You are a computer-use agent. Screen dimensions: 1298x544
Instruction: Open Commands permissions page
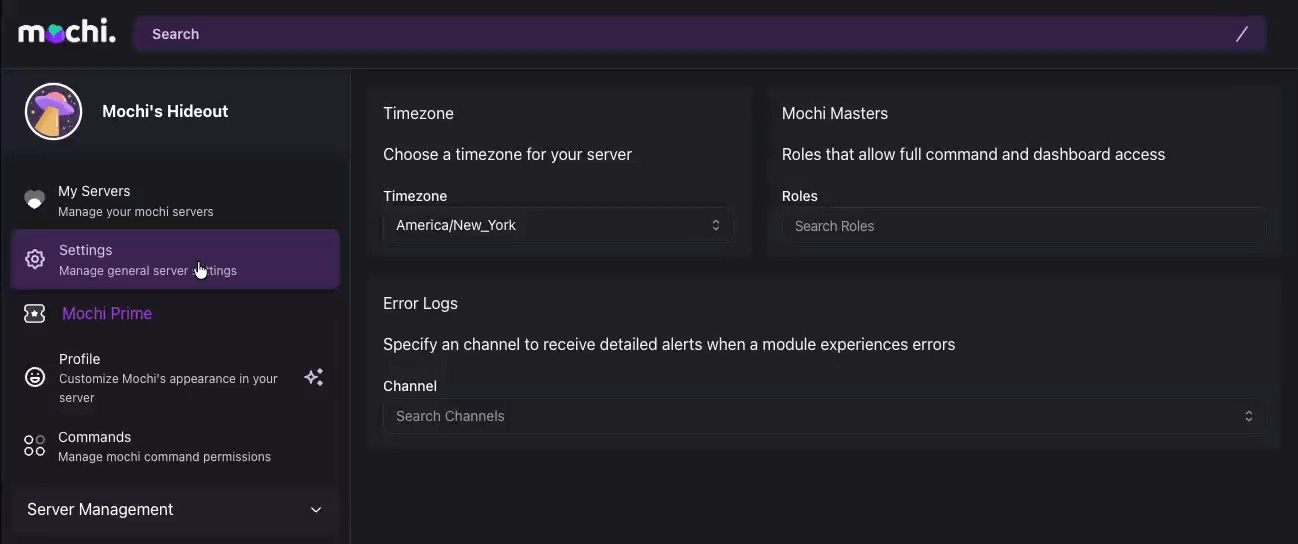coord(164,446)
